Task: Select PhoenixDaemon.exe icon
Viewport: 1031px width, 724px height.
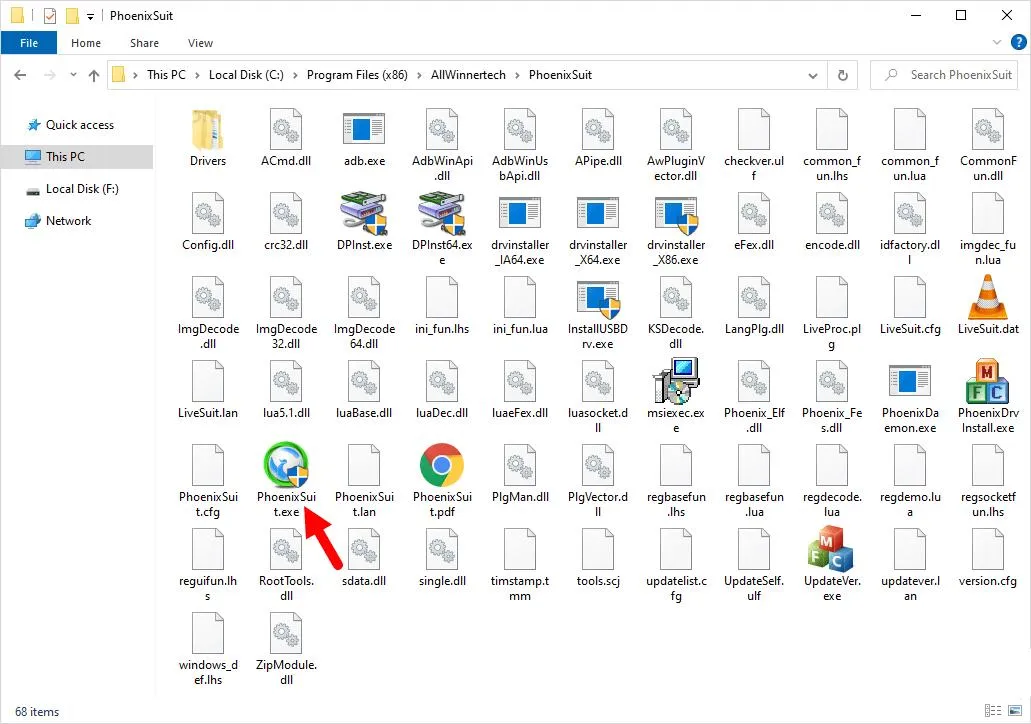Action: coord(910,381)
